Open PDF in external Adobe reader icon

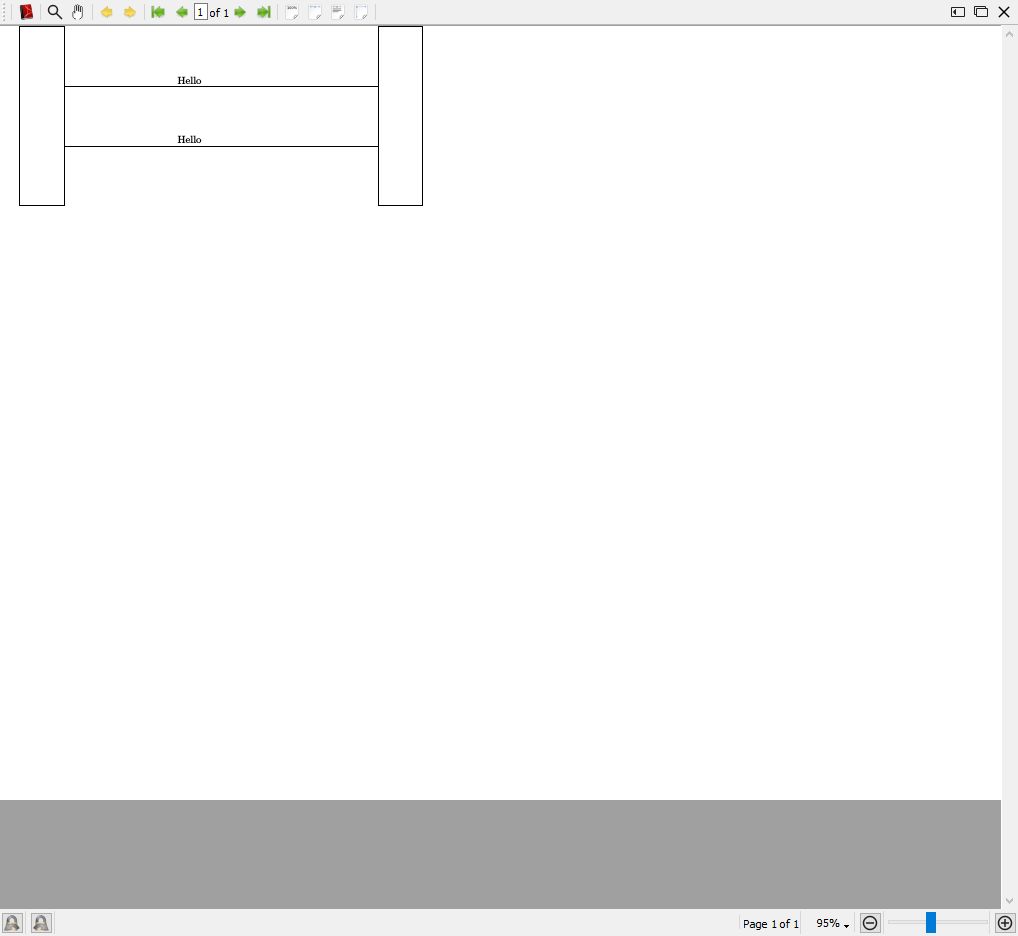point(26,12)
